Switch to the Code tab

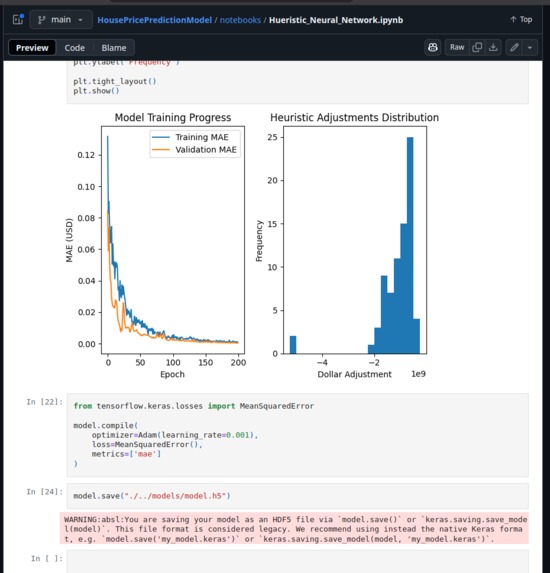coord(75,48)
